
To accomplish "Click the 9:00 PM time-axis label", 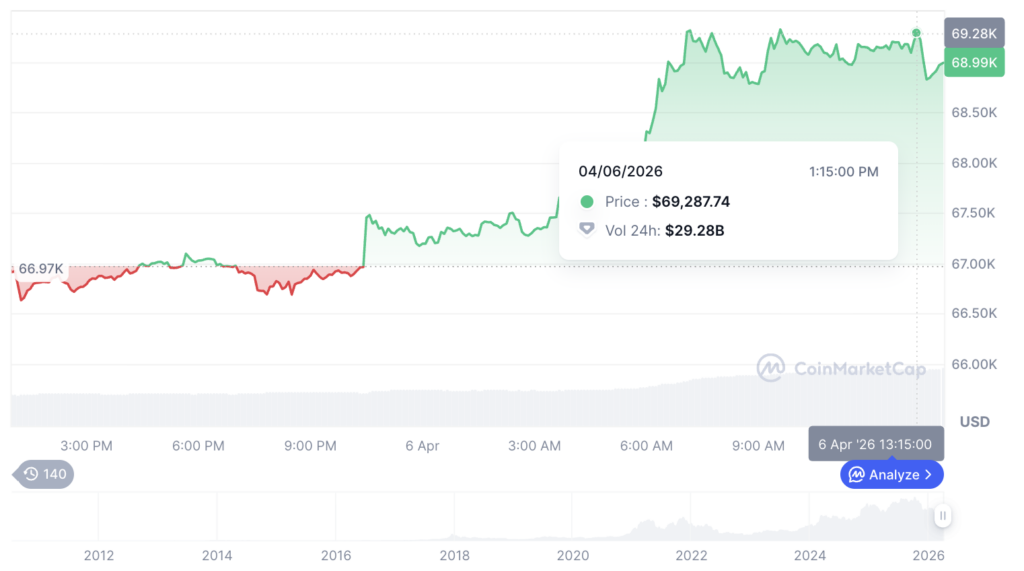I will tap(310, 446).
